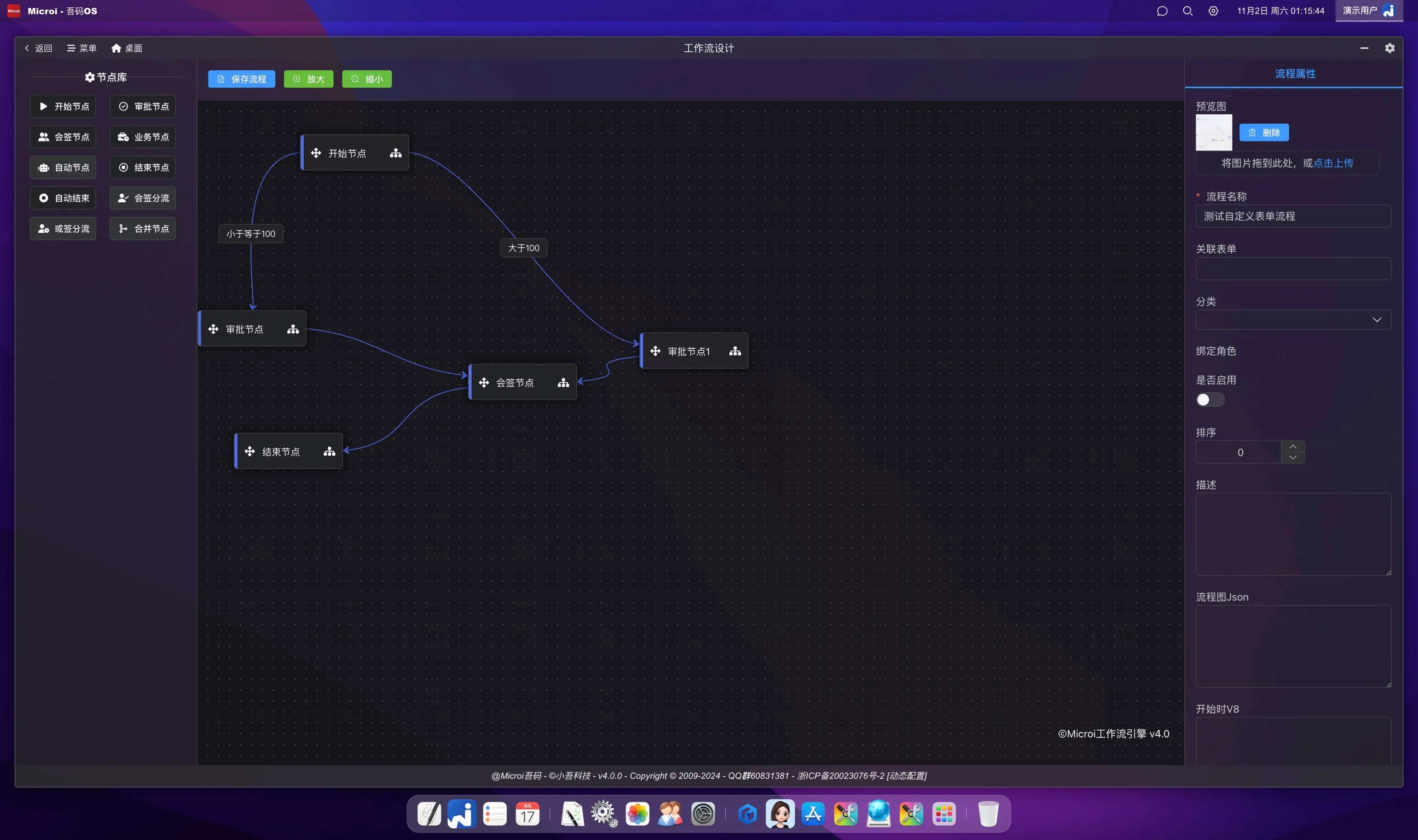Open the window settings gear icon
This screenshot has height=840, width=1418.
pos(1389,48)
